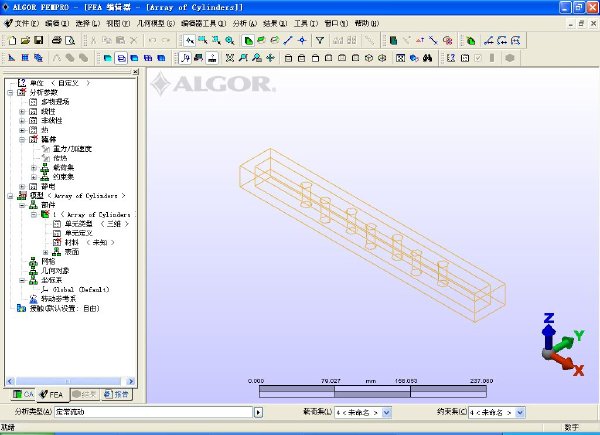Click the ALGOR application icon left of 文件 menu

click(x=8, y=23)
